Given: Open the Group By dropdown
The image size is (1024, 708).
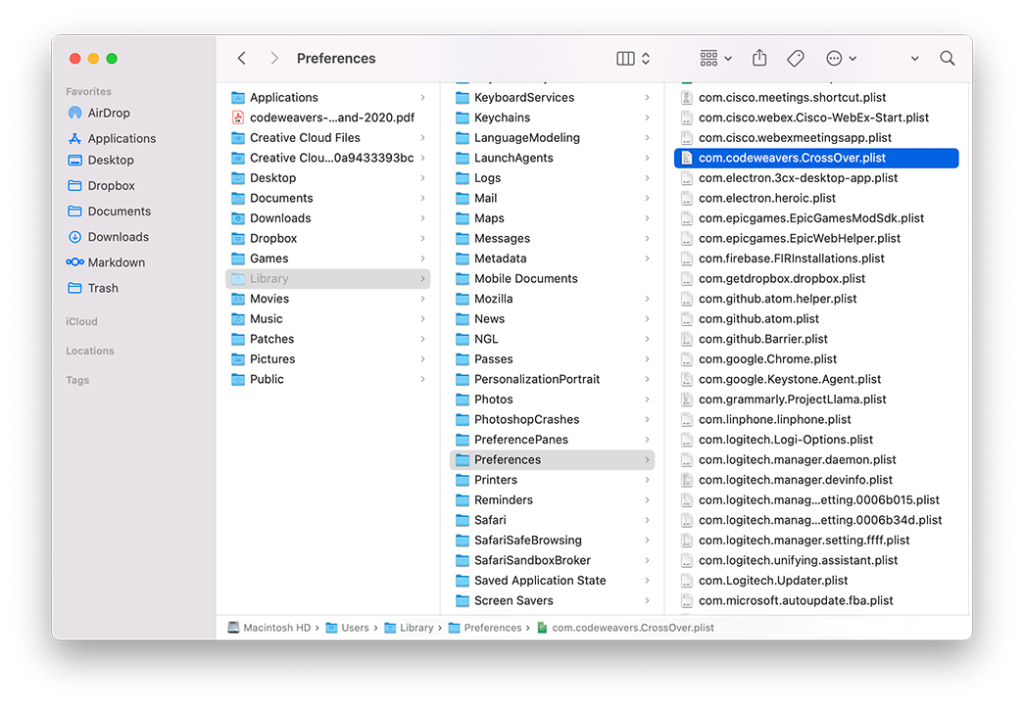Looking at the screenshot, I should [715, 59].
